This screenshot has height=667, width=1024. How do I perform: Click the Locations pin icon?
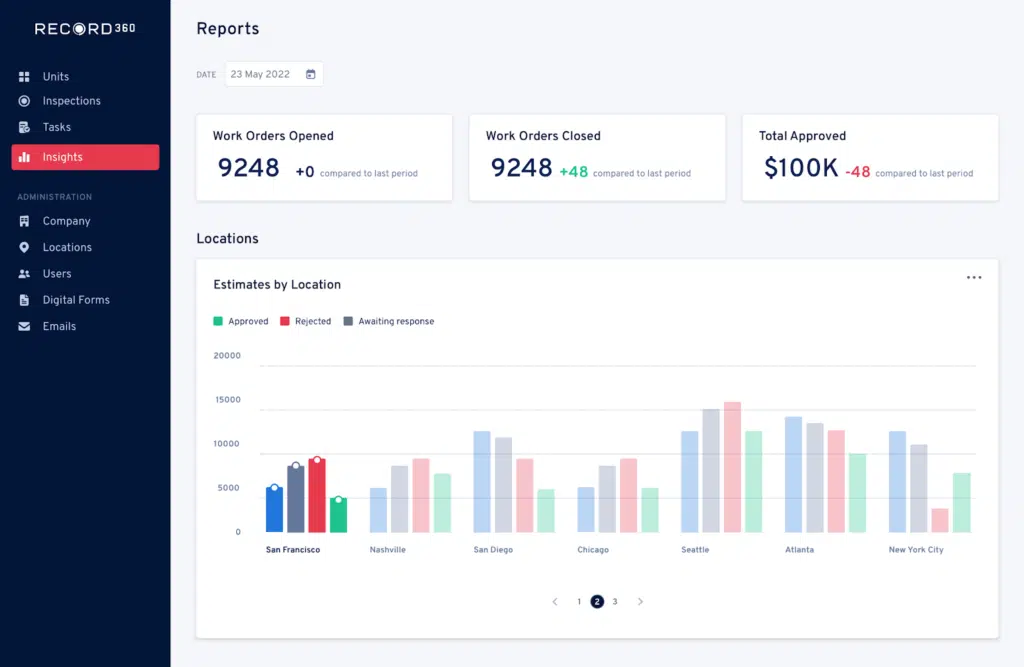click(x=24, y=247)
